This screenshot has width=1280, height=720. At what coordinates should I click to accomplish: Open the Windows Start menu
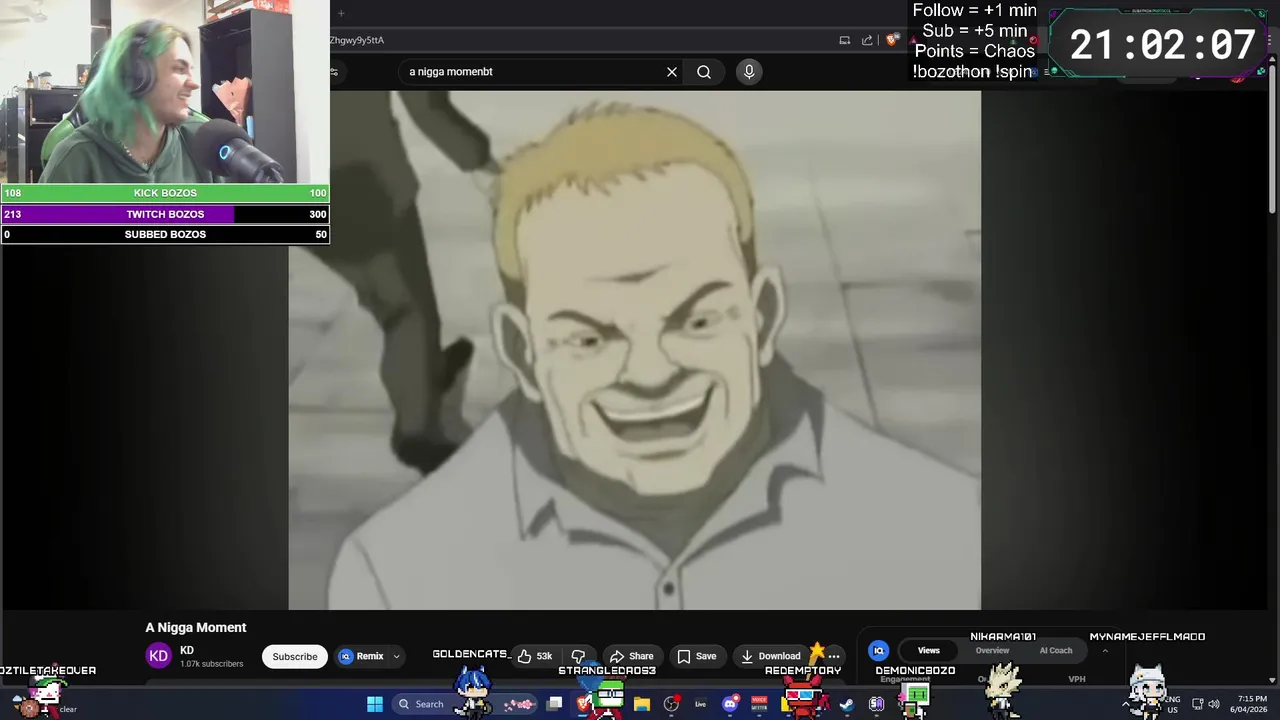(x=374, y=704)
